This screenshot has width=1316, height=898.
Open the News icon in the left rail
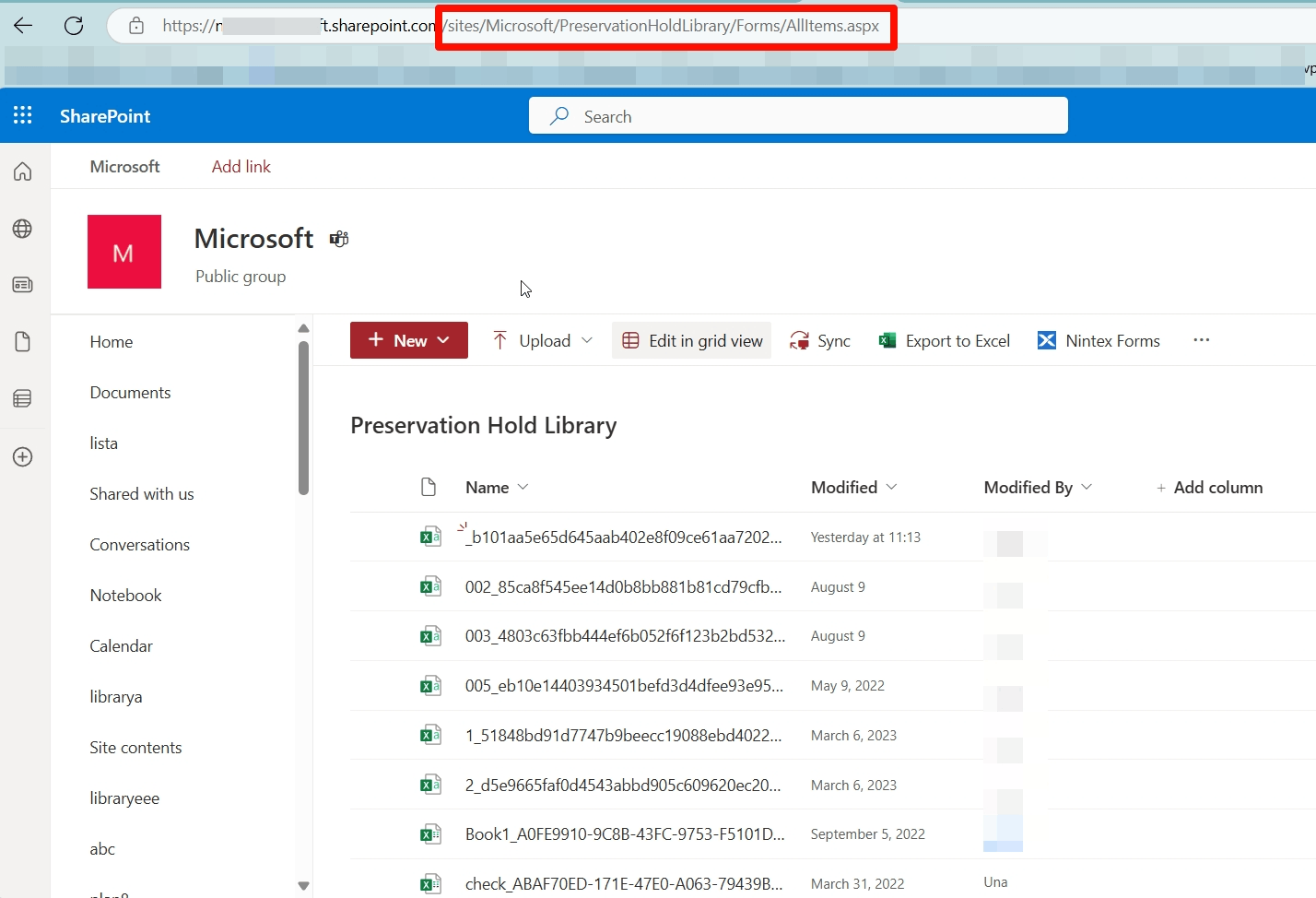point(23,285)
